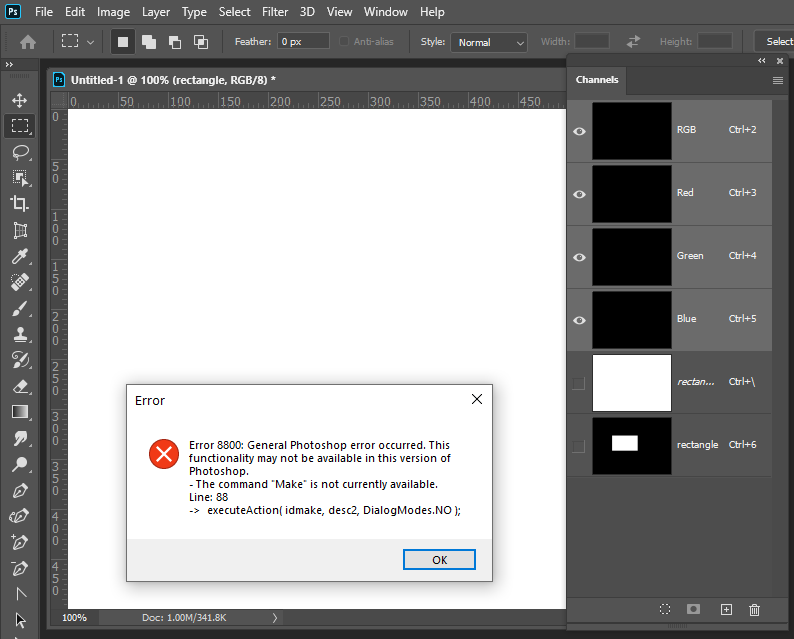Select the Path Selection arrow tool
Image resolution: width=794 pixels, height=639 pixels.
[20, 620]
